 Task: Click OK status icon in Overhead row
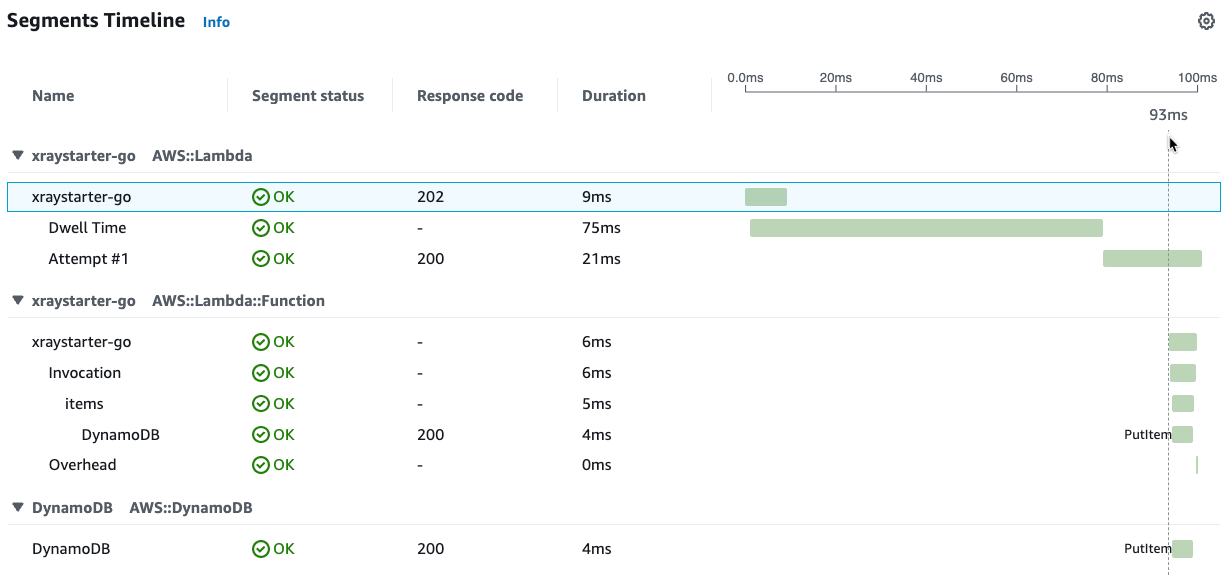pos(261,465)
